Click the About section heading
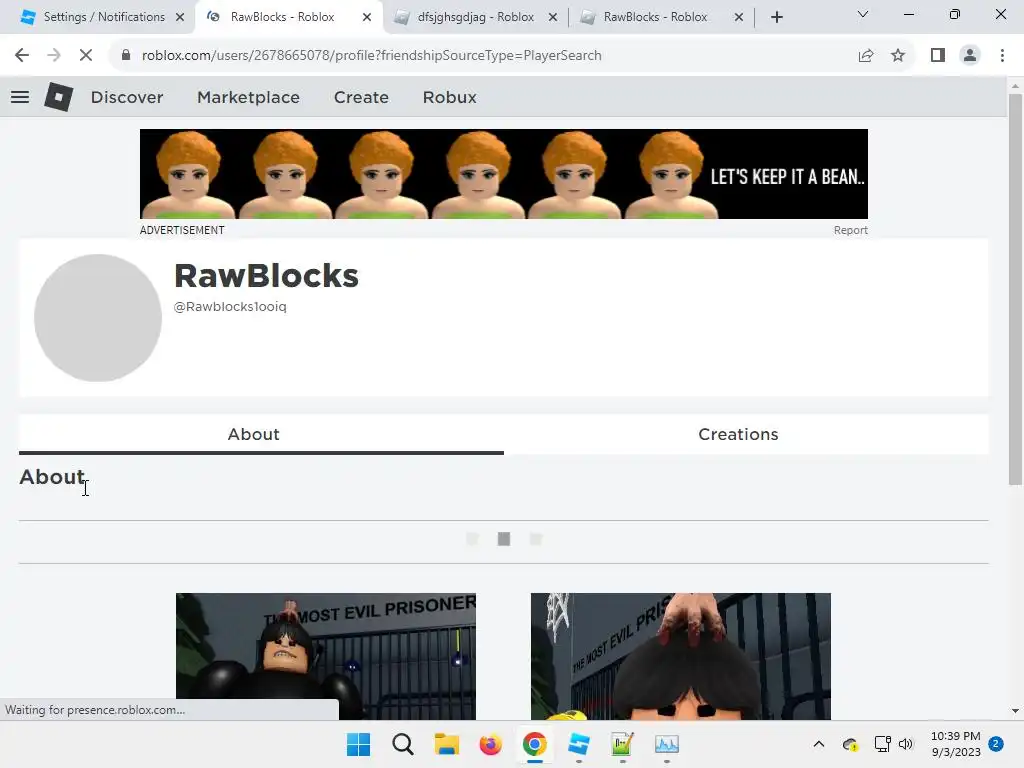This screenshot has width=1024, height=768. click(x=52, y=477)
